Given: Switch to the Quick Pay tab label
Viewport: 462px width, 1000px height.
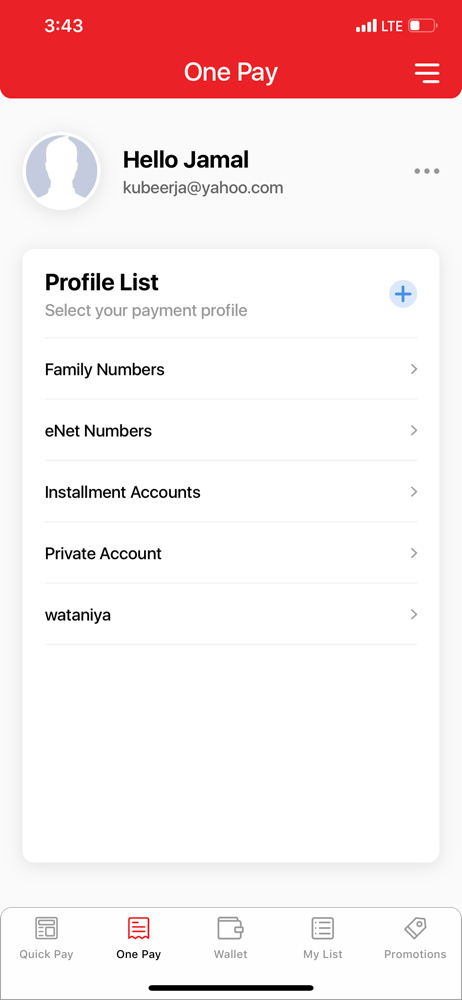Looking at the screenshot, I should (46, 955).
